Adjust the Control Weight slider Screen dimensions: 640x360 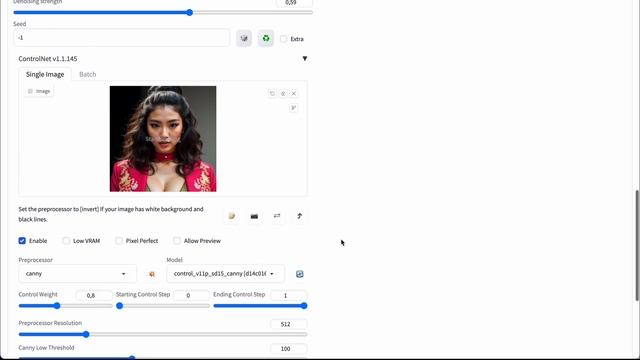coord(65,306)
